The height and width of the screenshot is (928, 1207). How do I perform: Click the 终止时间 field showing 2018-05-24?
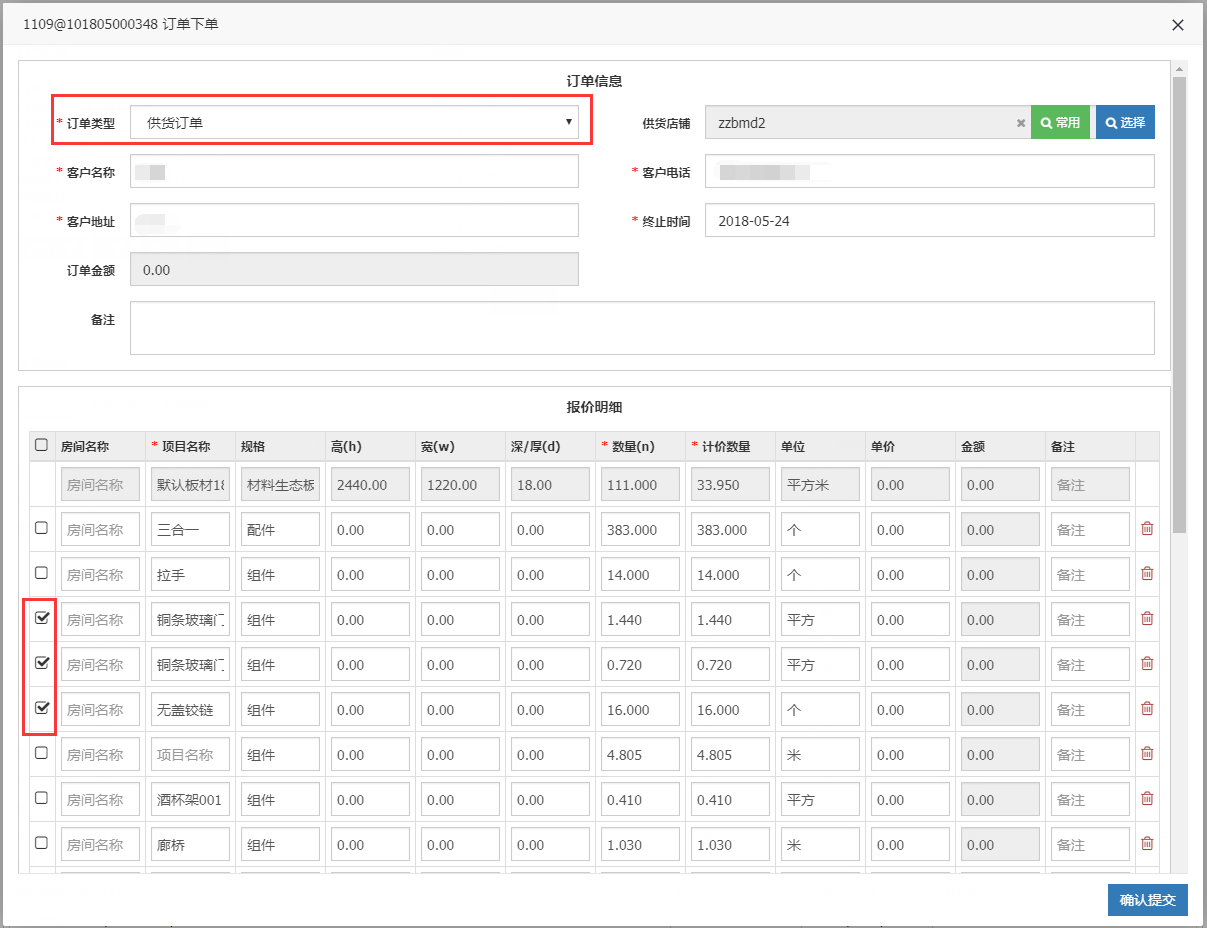tap(930, 220)
